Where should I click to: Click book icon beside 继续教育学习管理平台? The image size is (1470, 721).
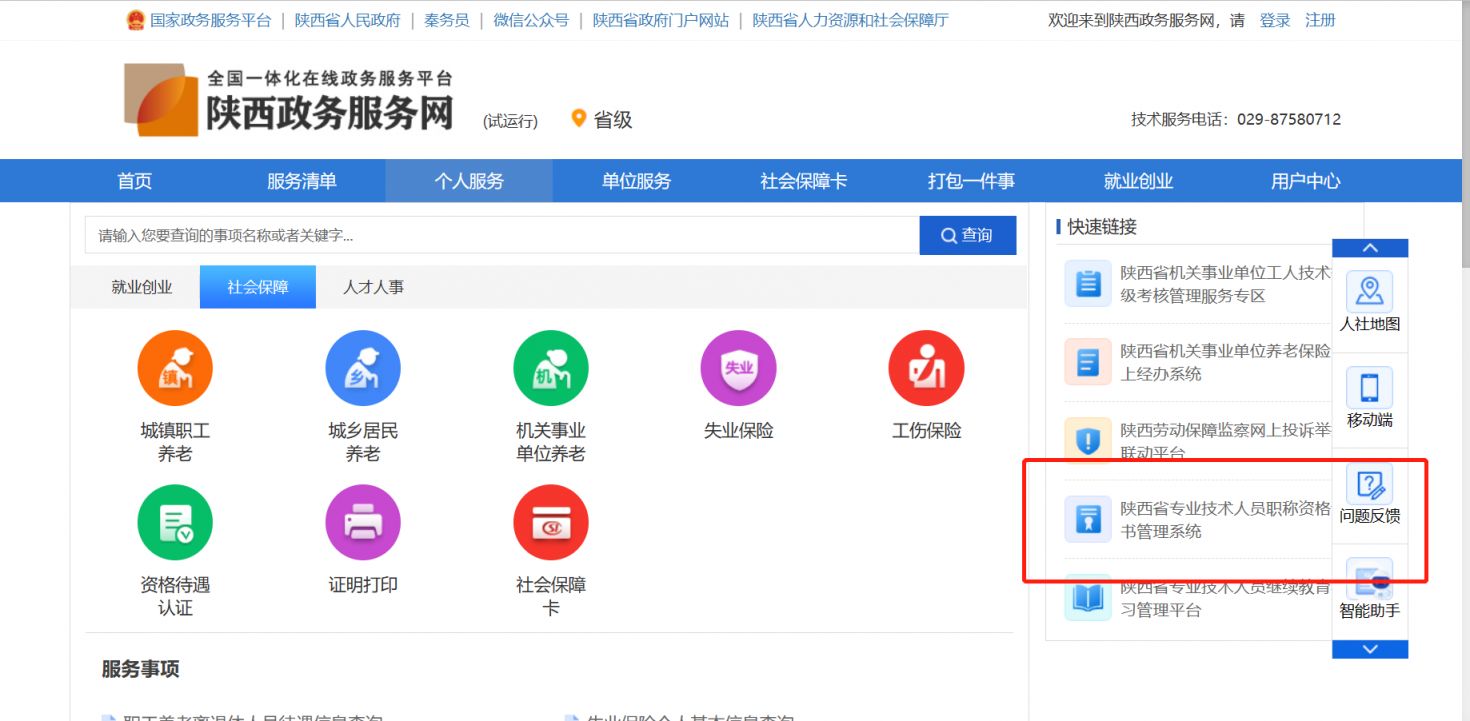[1088, 597]
